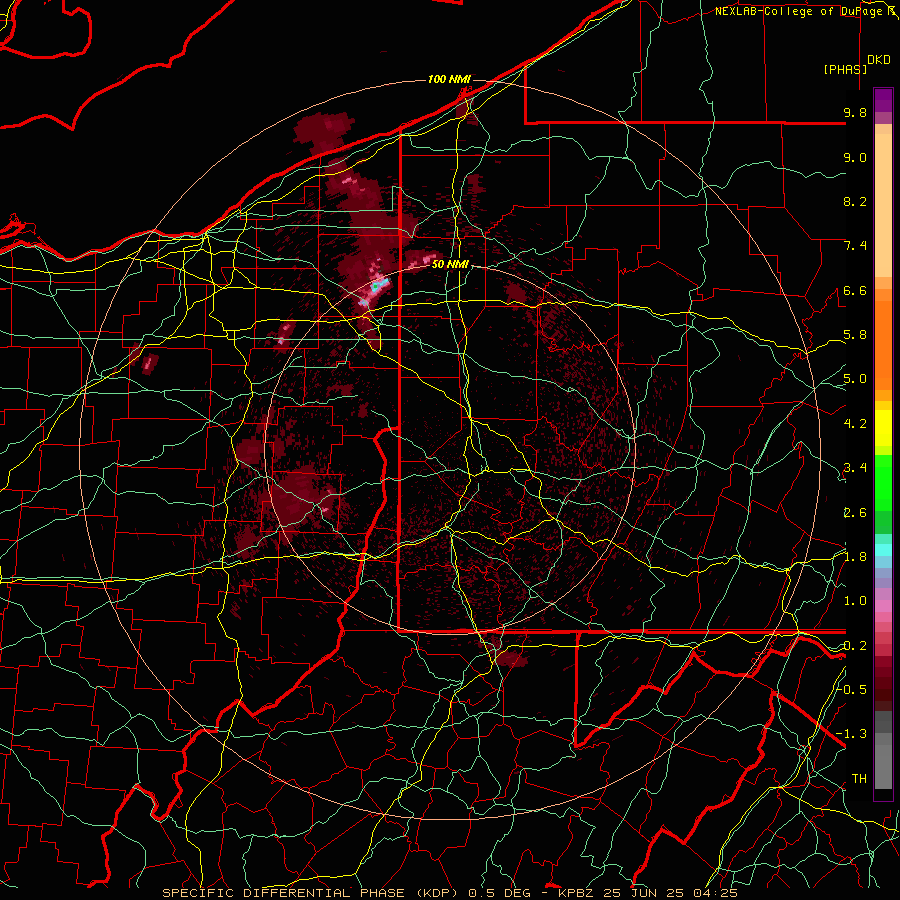
Task: Click the 0.2 value on color scale
Action: [x=855, y=646]
